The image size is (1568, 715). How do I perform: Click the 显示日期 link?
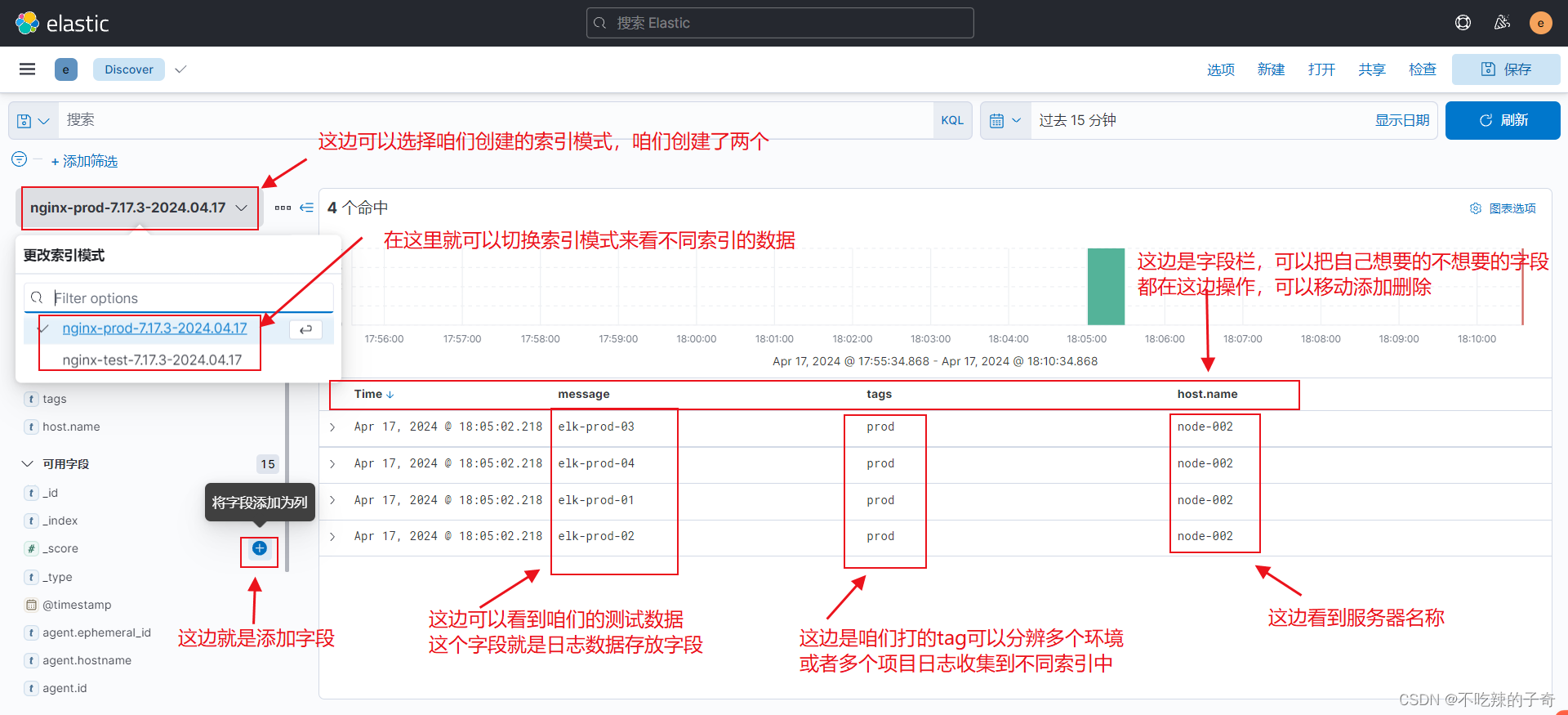1402,120
